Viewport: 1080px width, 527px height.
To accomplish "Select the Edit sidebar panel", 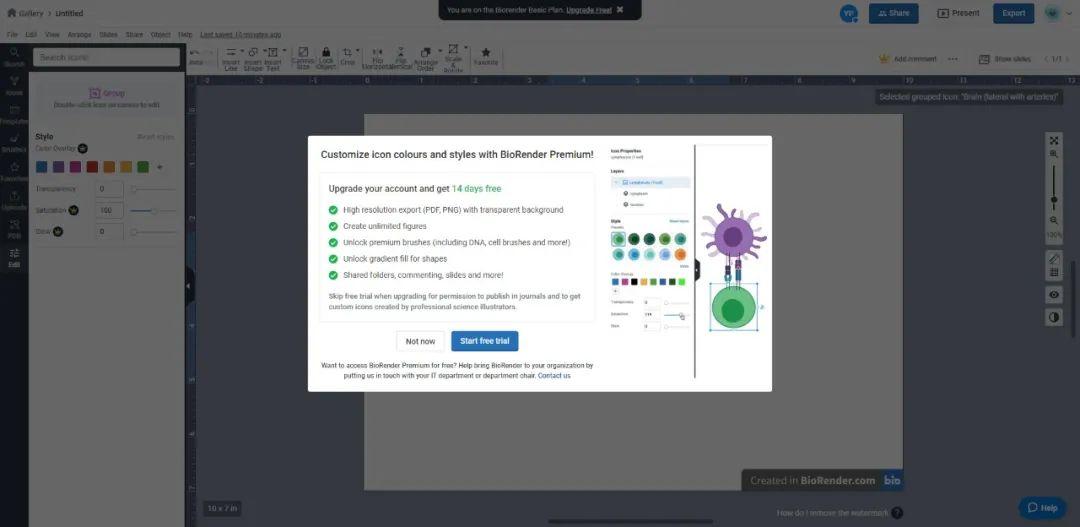I will [14, 258].
